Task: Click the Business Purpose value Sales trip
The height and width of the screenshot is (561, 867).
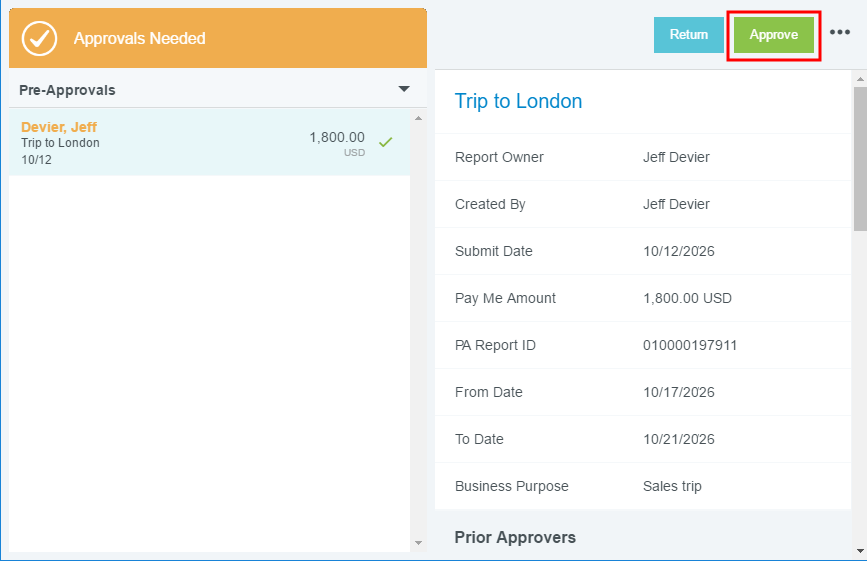Action: [672, 486]
